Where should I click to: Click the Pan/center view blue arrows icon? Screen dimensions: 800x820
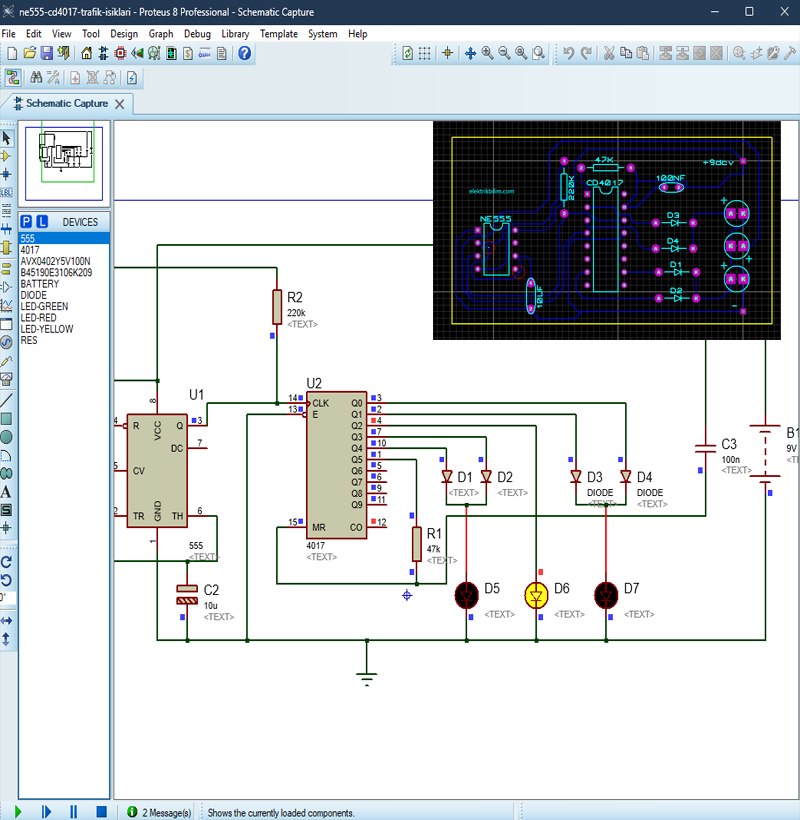click(x=469, y=53)
